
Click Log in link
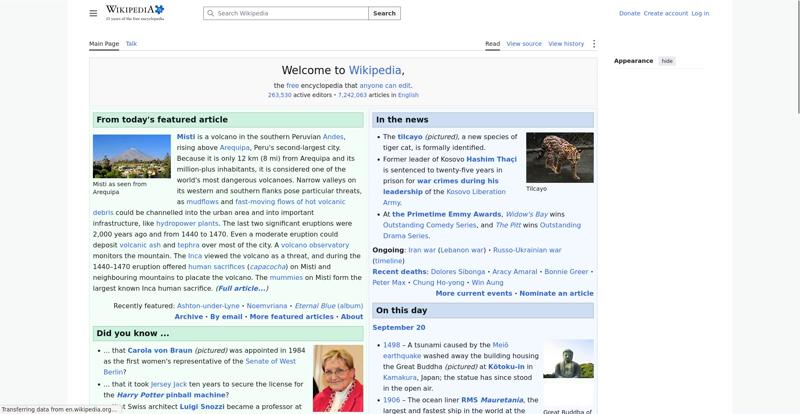click(x=700, y=13)
